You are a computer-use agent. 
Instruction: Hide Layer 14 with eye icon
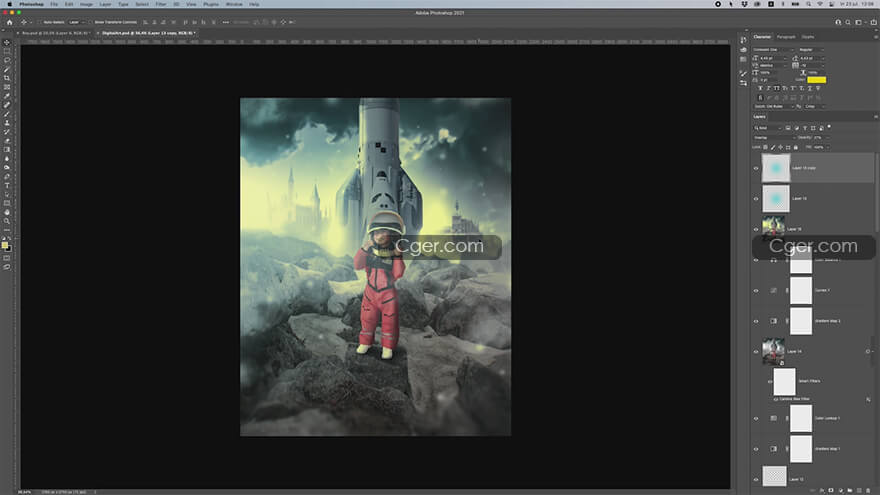[756, 351]
